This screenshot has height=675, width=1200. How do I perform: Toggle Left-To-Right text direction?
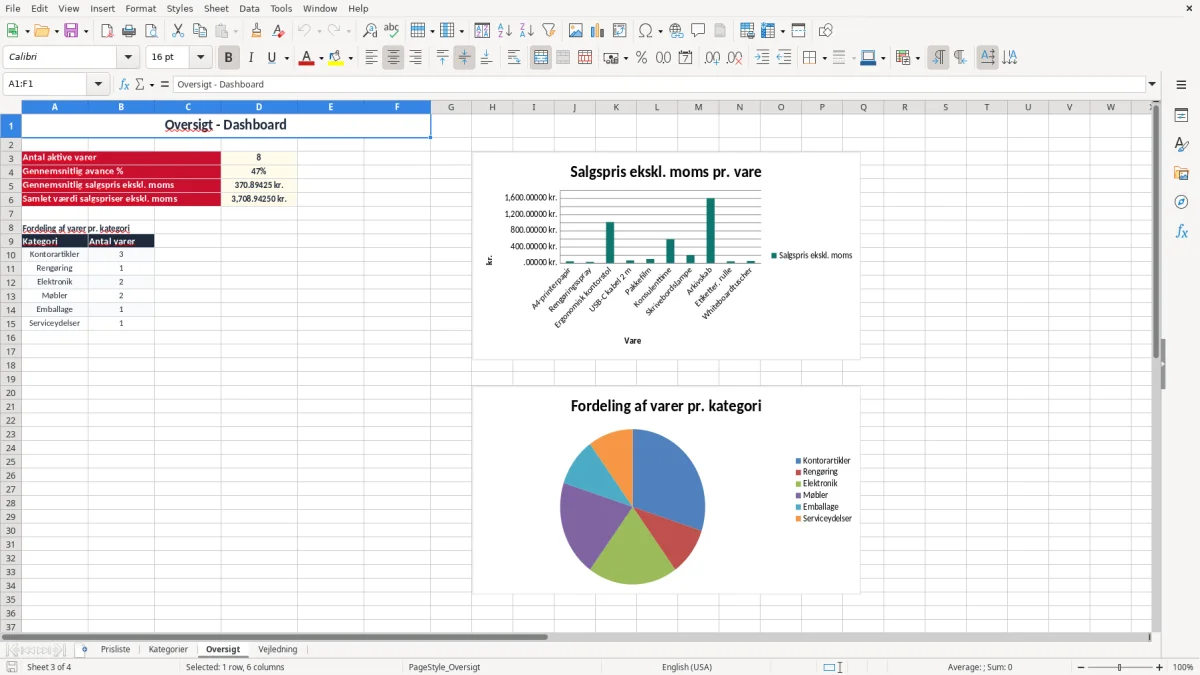[938, 58]
